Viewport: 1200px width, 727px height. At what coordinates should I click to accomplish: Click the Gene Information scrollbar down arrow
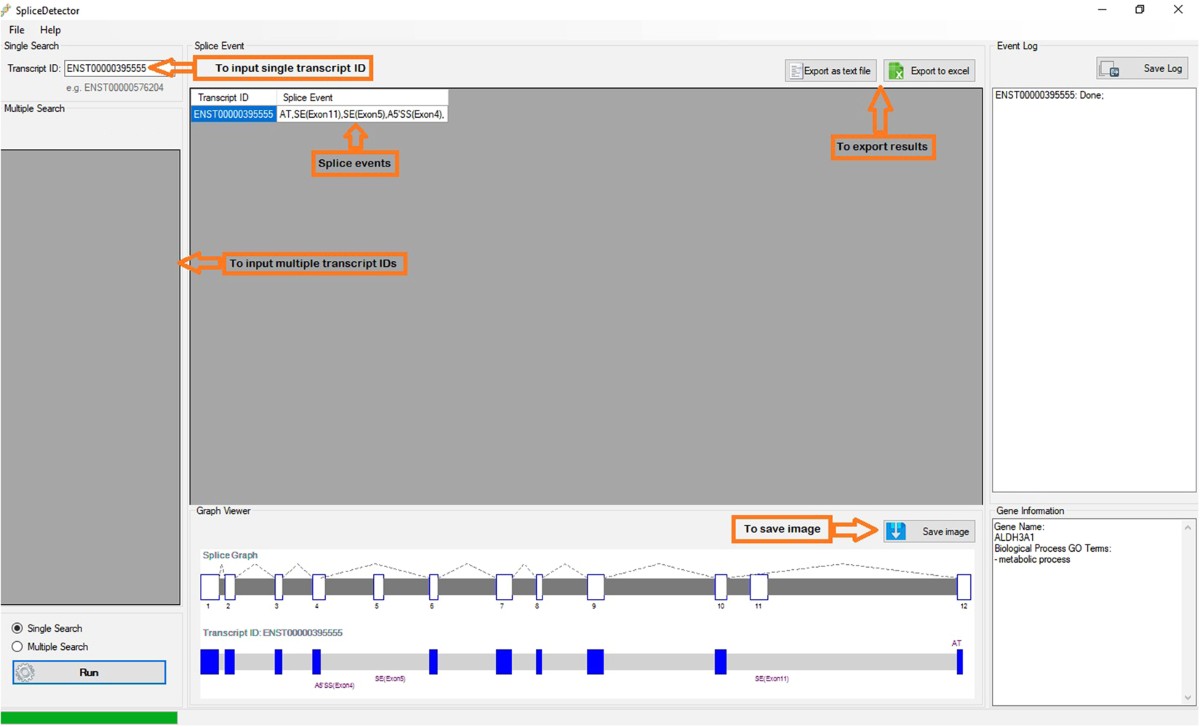1189,698
